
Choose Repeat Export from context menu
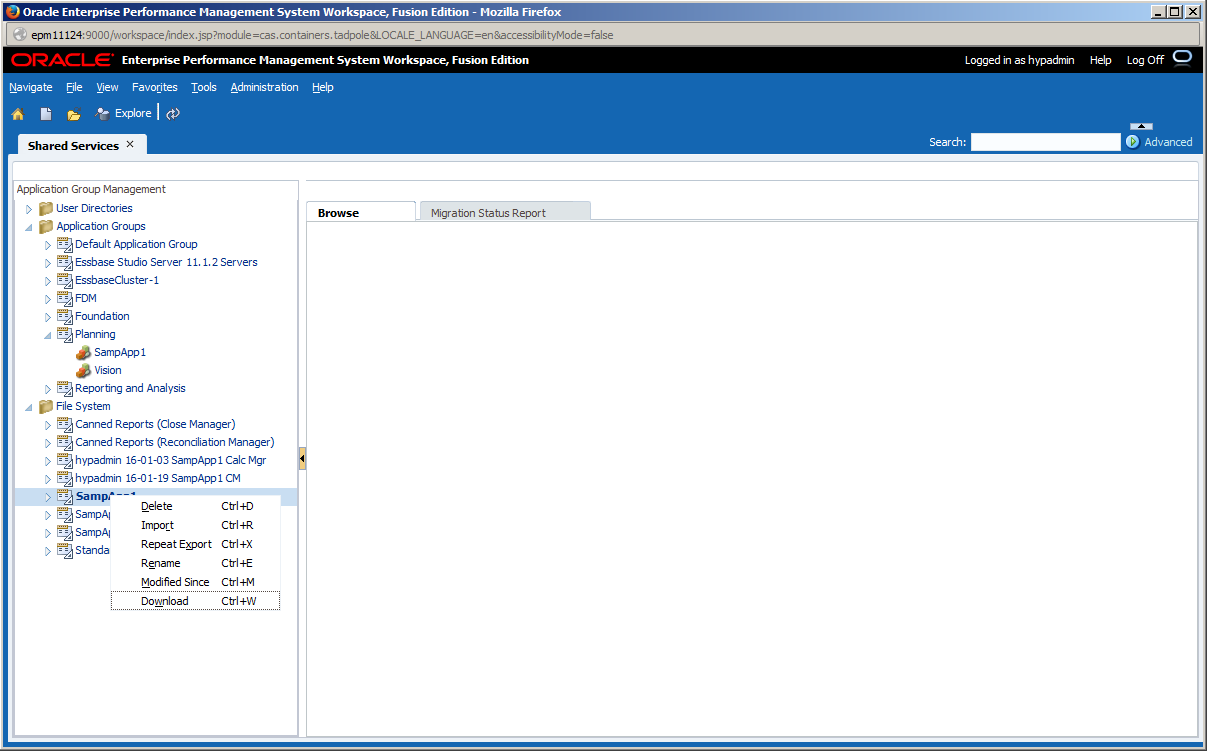pyautogui.click(x=195, y=544)
